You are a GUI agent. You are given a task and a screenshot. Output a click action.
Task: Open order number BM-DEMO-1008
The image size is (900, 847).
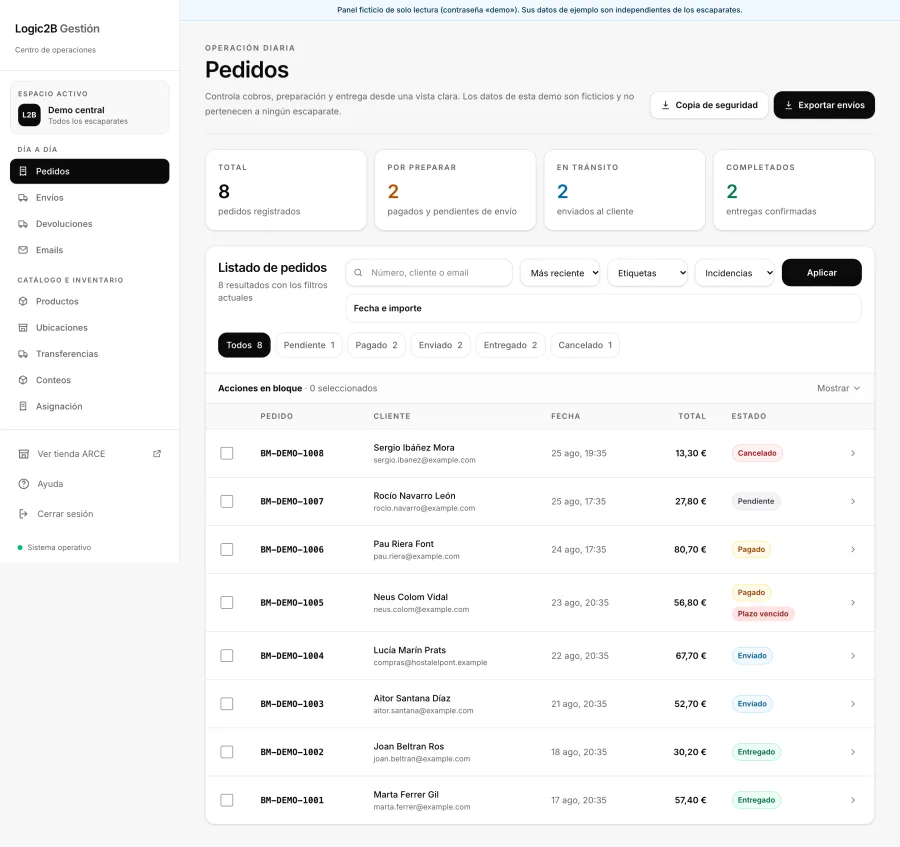click(292, 453)
